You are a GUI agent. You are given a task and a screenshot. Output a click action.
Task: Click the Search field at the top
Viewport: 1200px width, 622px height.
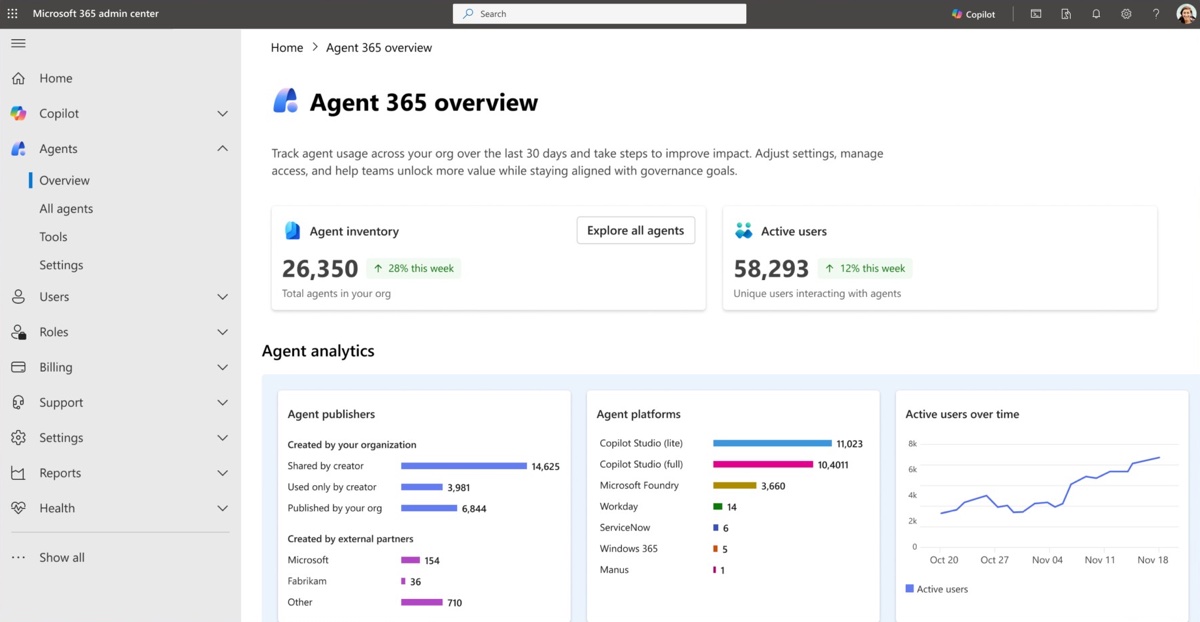pyautogui.click(x=600, y=13)
